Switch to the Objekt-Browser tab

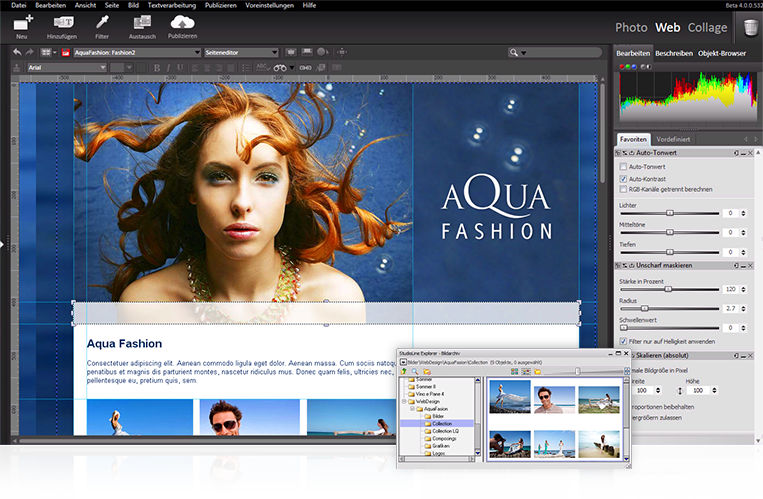[722, 53]
